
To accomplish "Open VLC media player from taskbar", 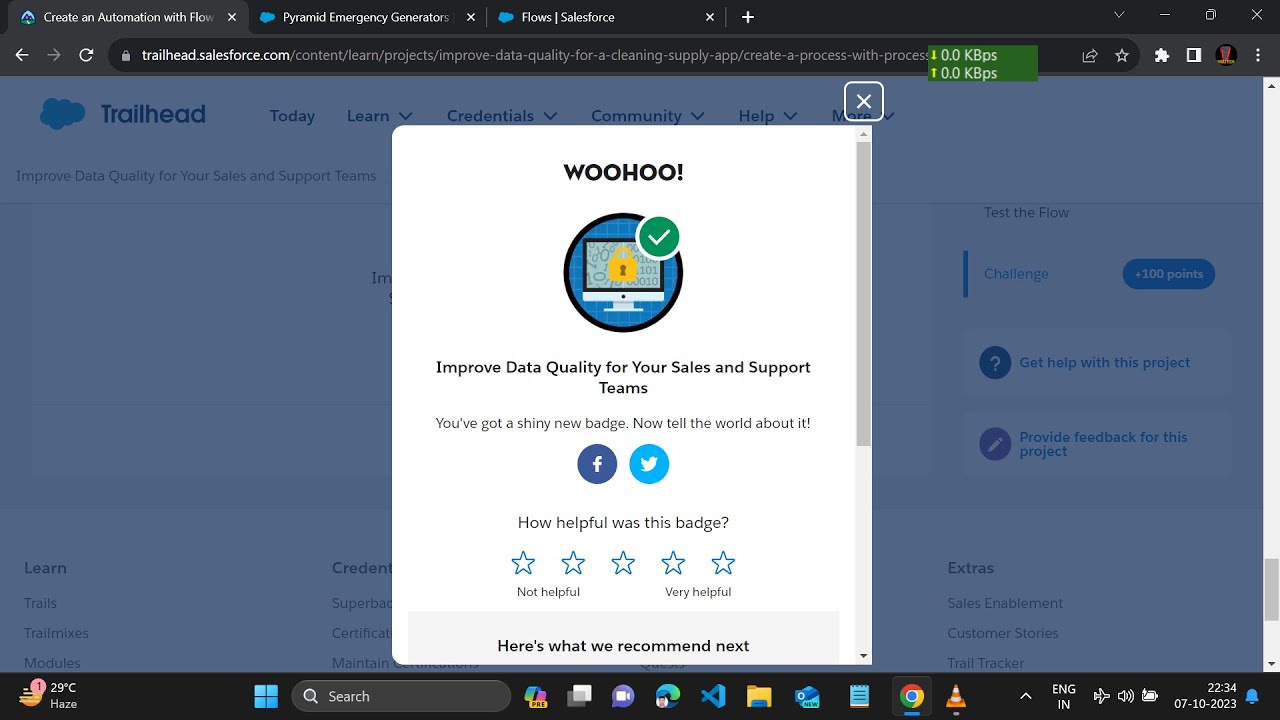I will [x=956, y=696].
